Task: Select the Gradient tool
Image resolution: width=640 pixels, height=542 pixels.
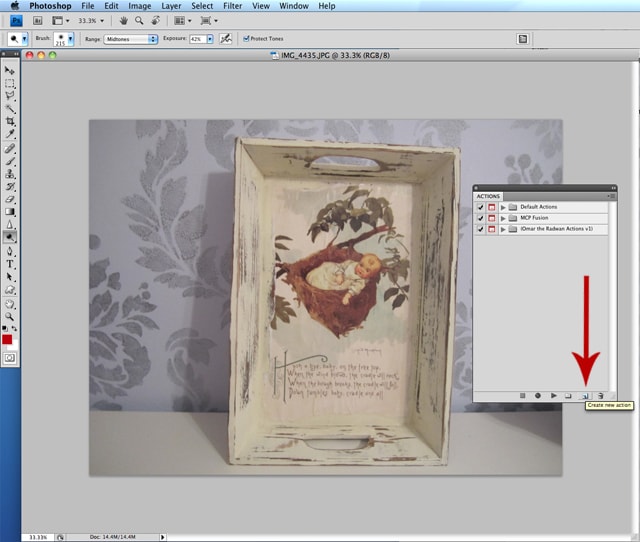Action: [9, 212]
